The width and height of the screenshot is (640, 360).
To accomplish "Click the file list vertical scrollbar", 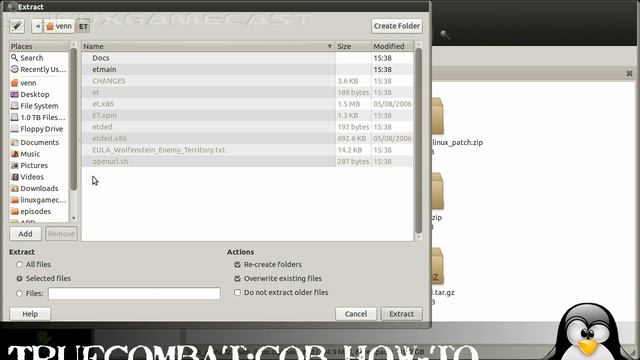I will pos(418,141).
